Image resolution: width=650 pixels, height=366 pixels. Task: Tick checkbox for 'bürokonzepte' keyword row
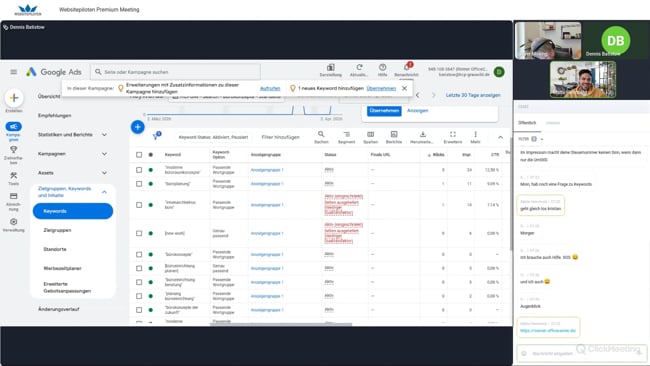tap(139, 255)
